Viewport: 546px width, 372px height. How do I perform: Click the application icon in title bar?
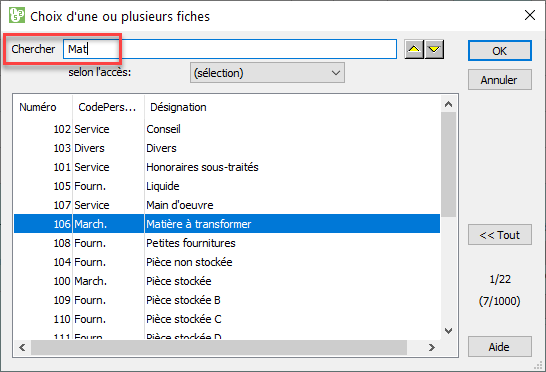[x=17, y=15]
